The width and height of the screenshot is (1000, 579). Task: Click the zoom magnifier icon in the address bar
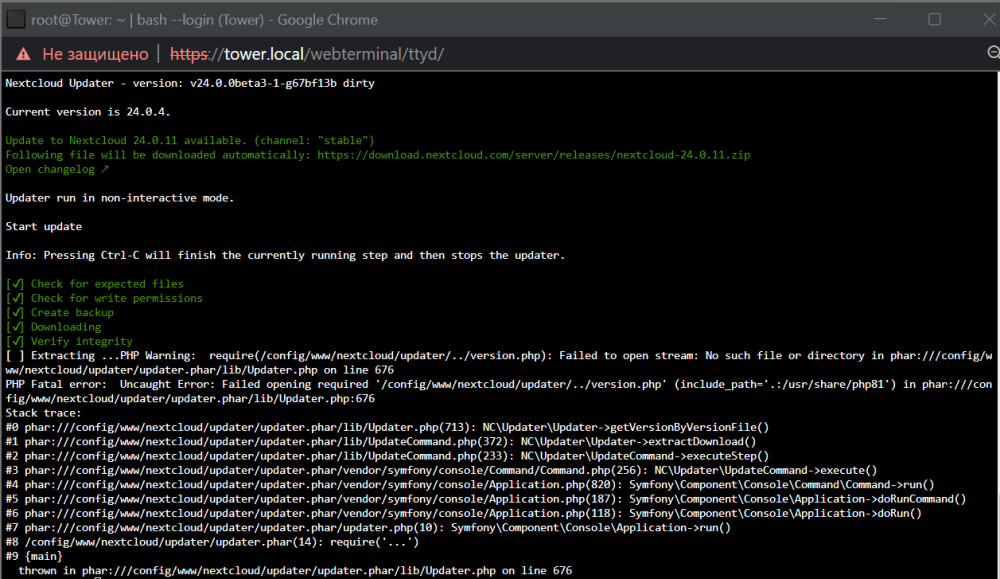tap(994, 53)
